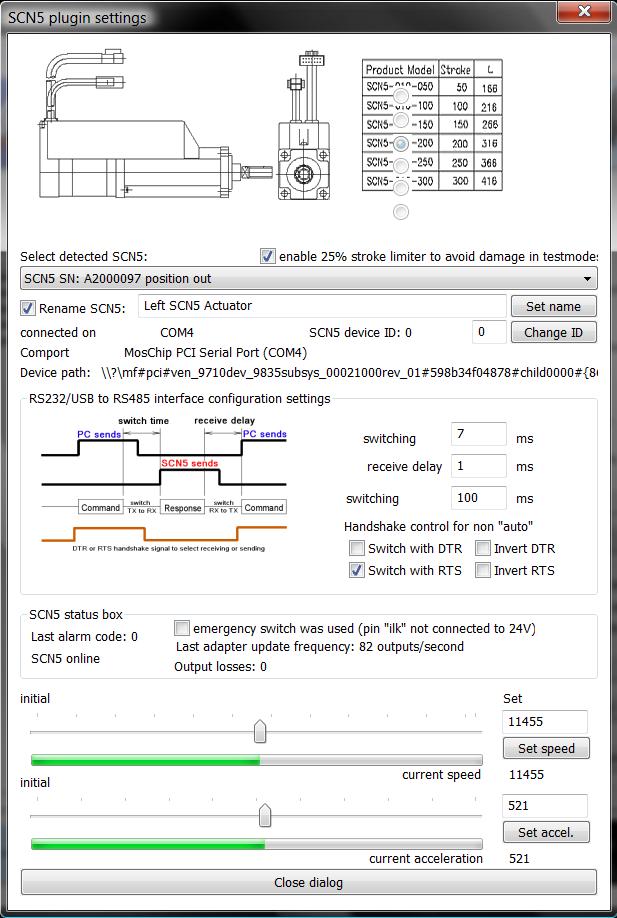Enable Invert RTS checkbox
Image resolution: width=617 pixels, height=918 pixels.
pos(483,570)
